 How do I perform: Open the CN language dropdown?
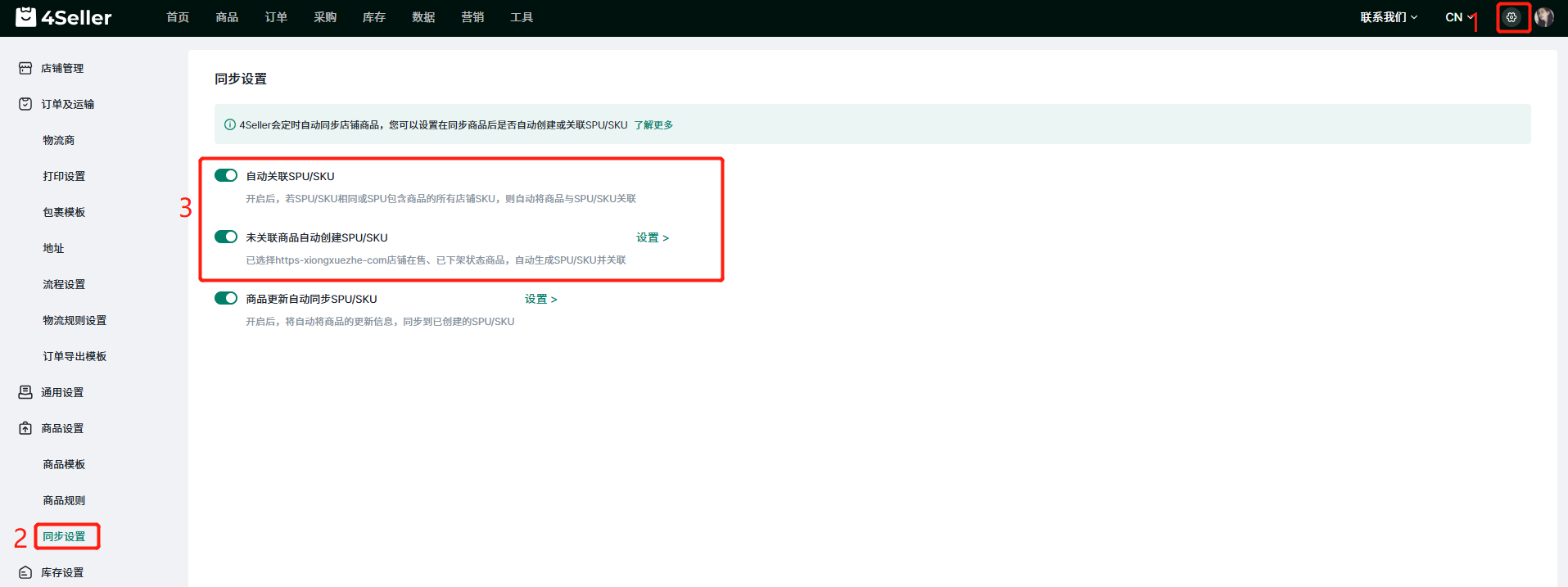pyautogui.click(x=1460, y=17)
